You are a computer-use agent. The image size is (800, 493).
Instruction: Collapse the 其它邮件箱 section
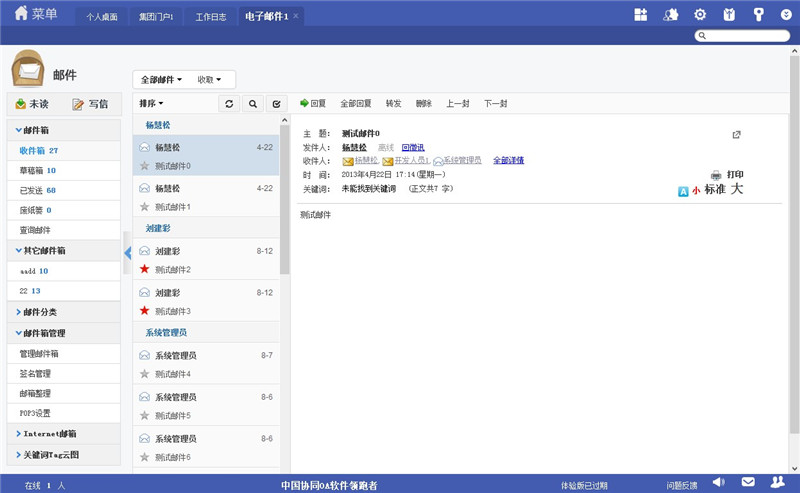pos(64,251)
